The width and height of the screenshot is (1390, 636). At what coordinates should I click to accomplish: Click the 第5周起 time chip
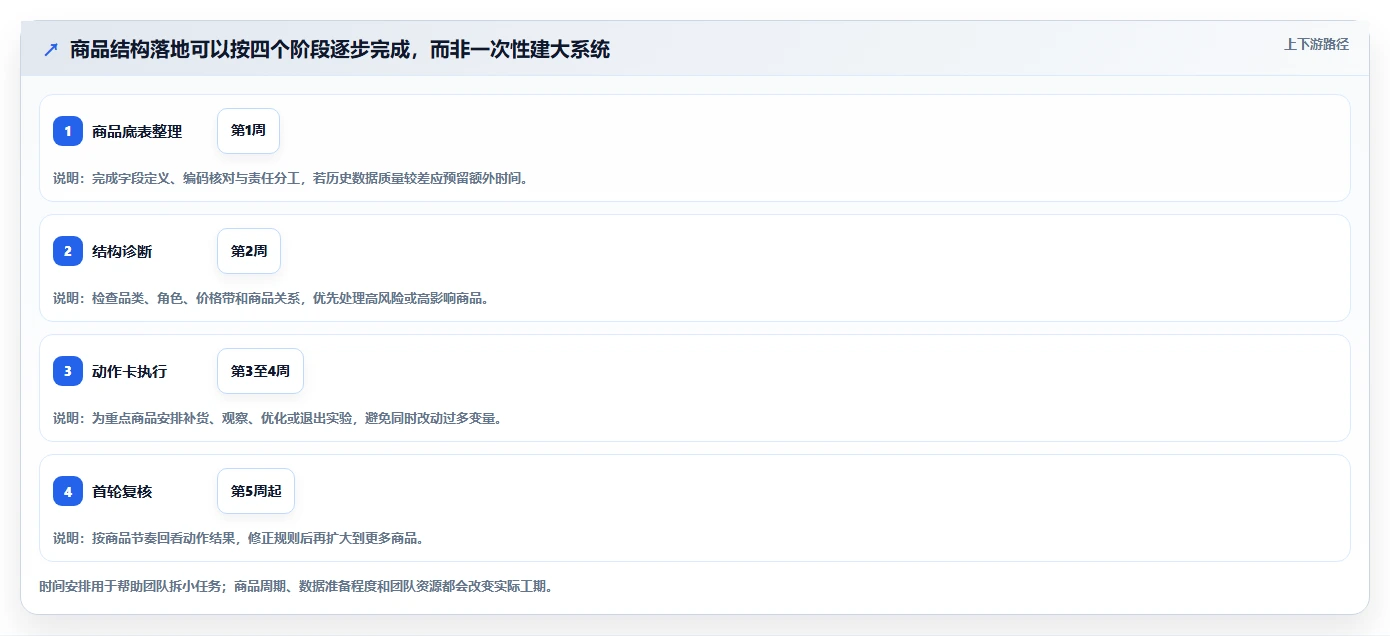pyautogui.click(x=256, y=491)
